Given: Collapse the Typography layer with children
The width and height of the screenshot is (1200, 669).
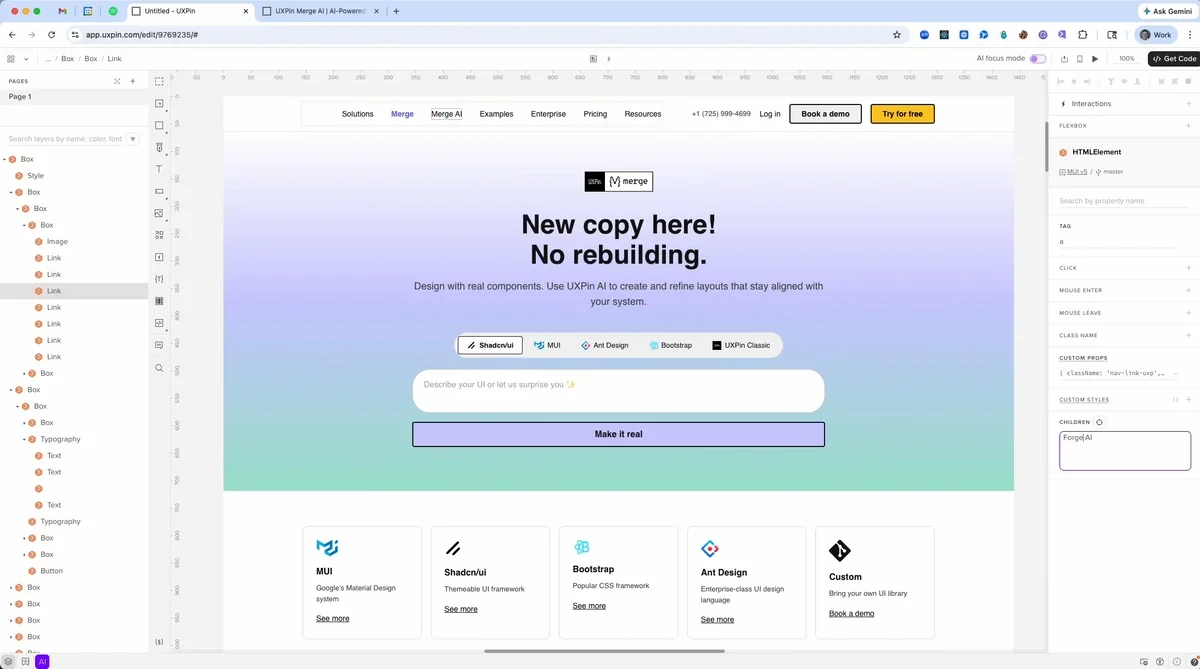Looking at the screenshot, I should pyautogui.click(x=25, y=439).
